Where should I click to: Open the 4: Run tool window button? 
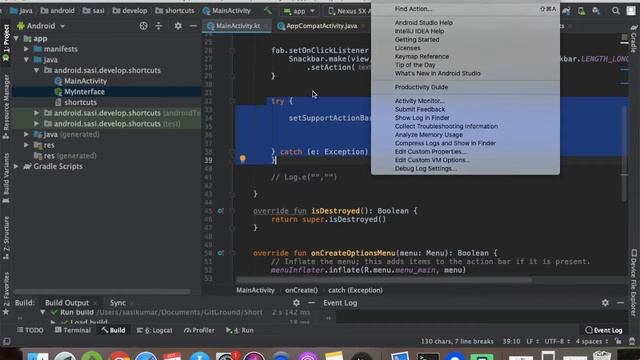(240, 330)
